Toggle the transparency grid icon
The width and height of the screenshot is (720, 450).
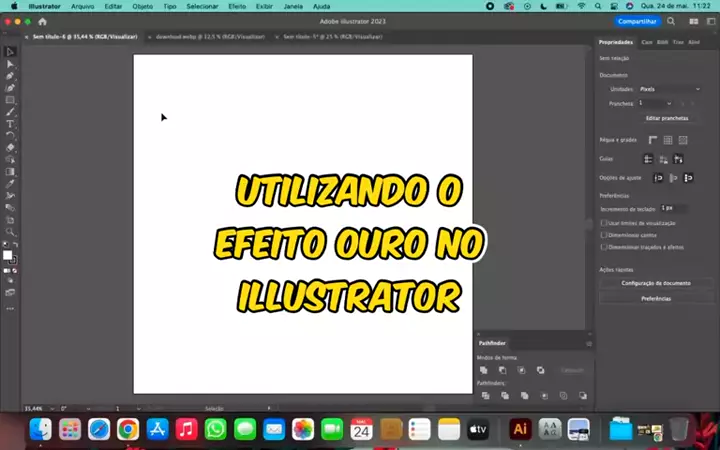click(683, 140)
